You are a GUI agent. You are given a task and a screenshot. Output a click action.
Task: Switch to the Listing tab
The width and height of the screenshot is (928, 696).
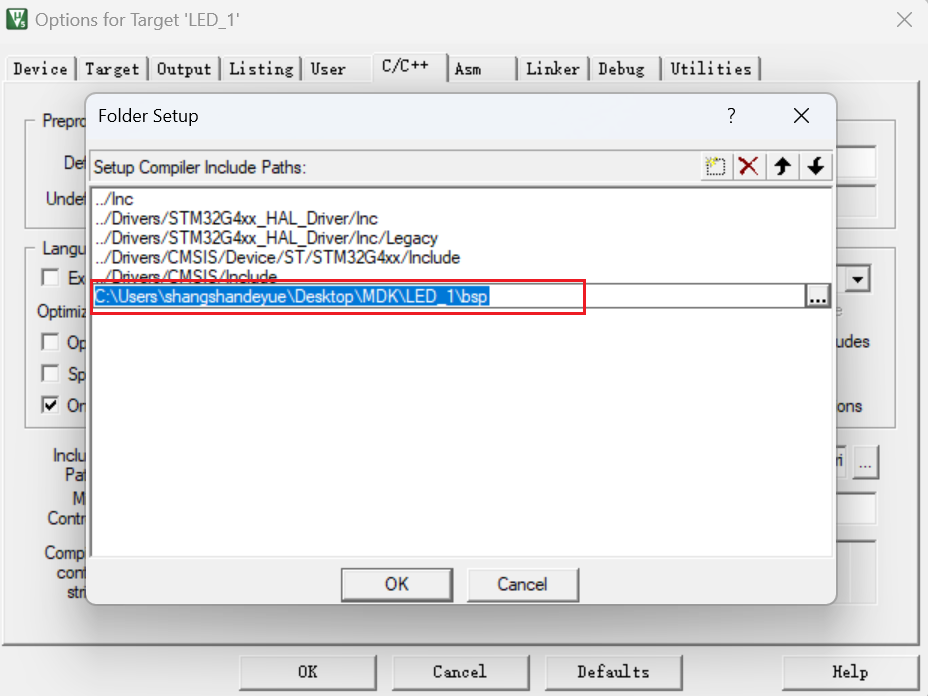coord(261,69)
